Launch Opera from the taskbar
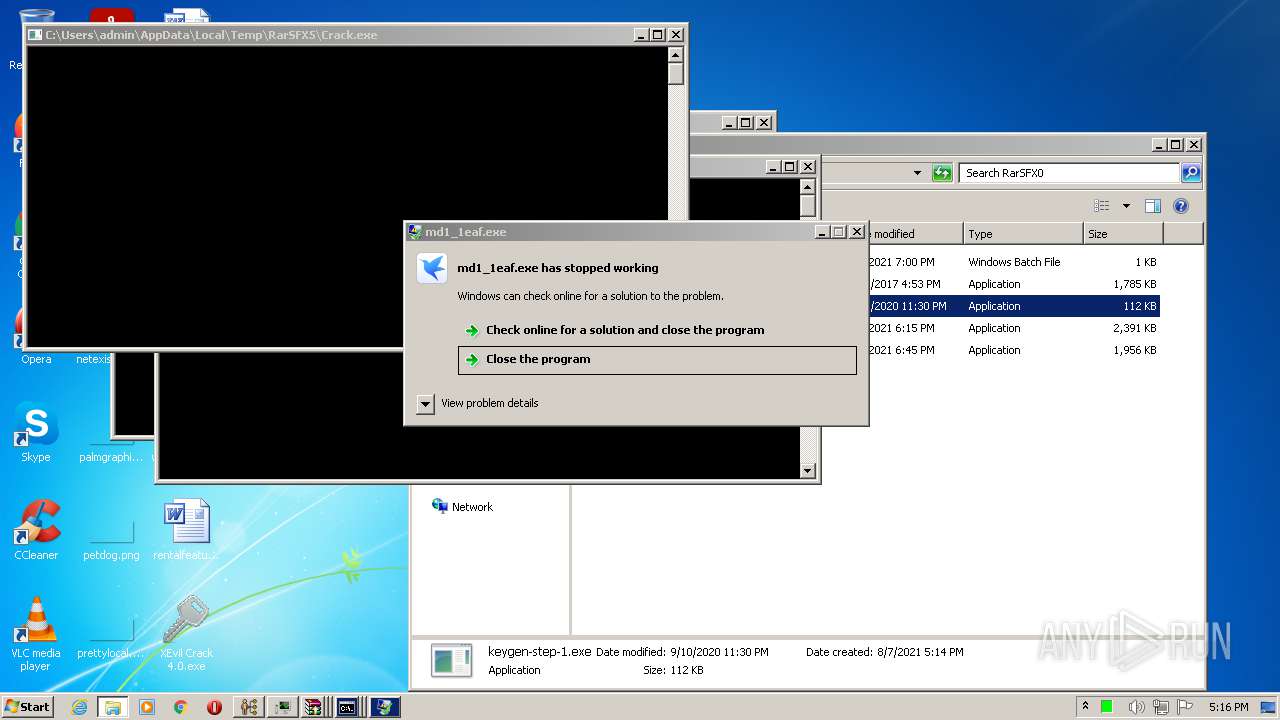 (x=214, y=707)
